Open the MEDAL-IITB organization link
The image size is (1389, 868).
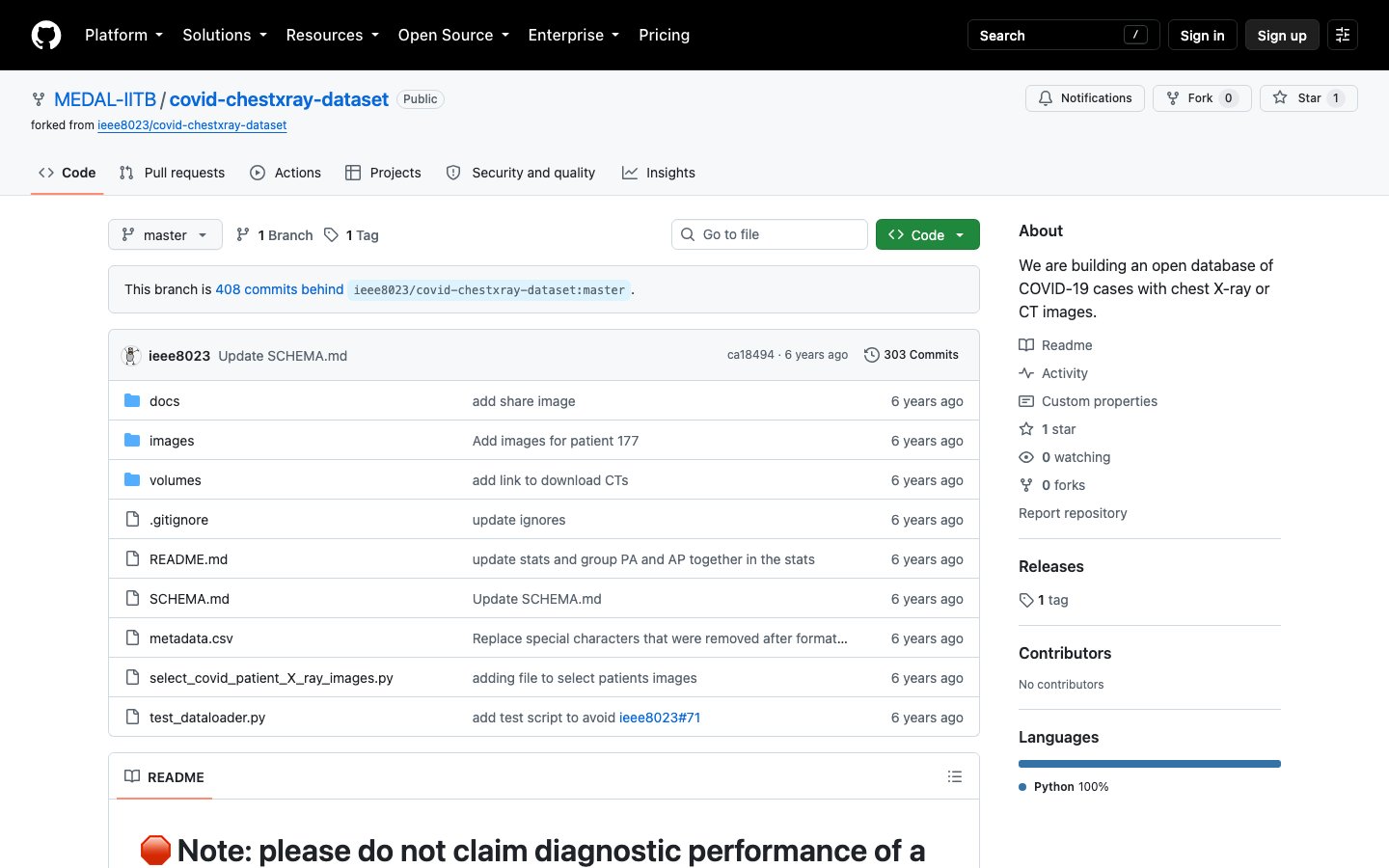pos(105,99)
